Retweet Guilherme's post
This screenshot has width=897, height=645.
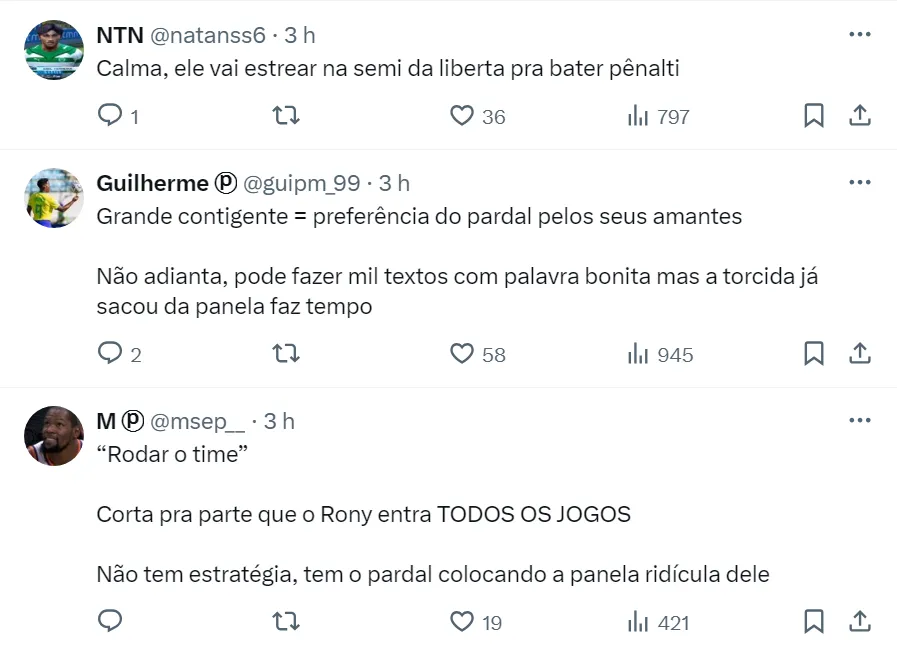(x=286, y=354)
